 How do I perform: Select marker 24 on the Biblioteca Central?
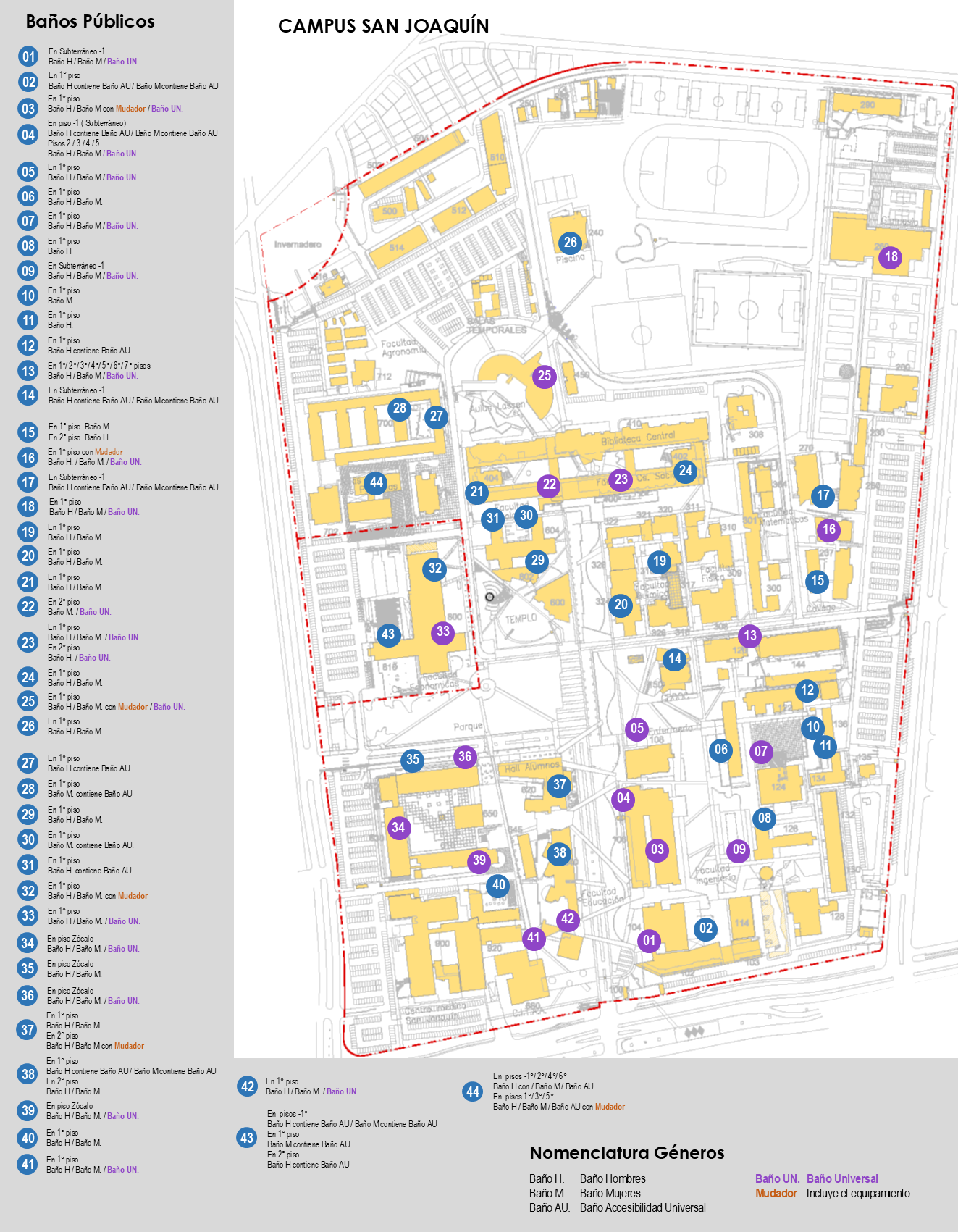[x=685, y=471]
